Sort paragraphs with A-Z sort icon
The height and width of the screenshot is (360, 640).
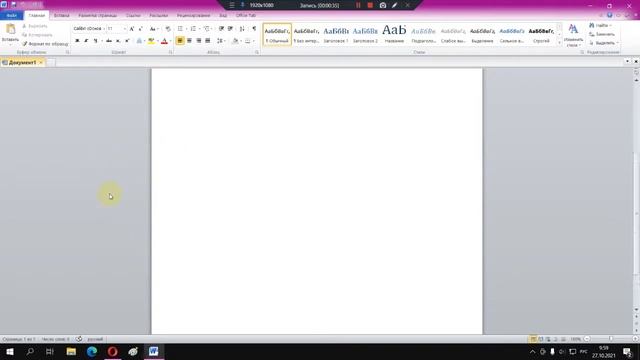pyautogui.click(x=242, y=29)
